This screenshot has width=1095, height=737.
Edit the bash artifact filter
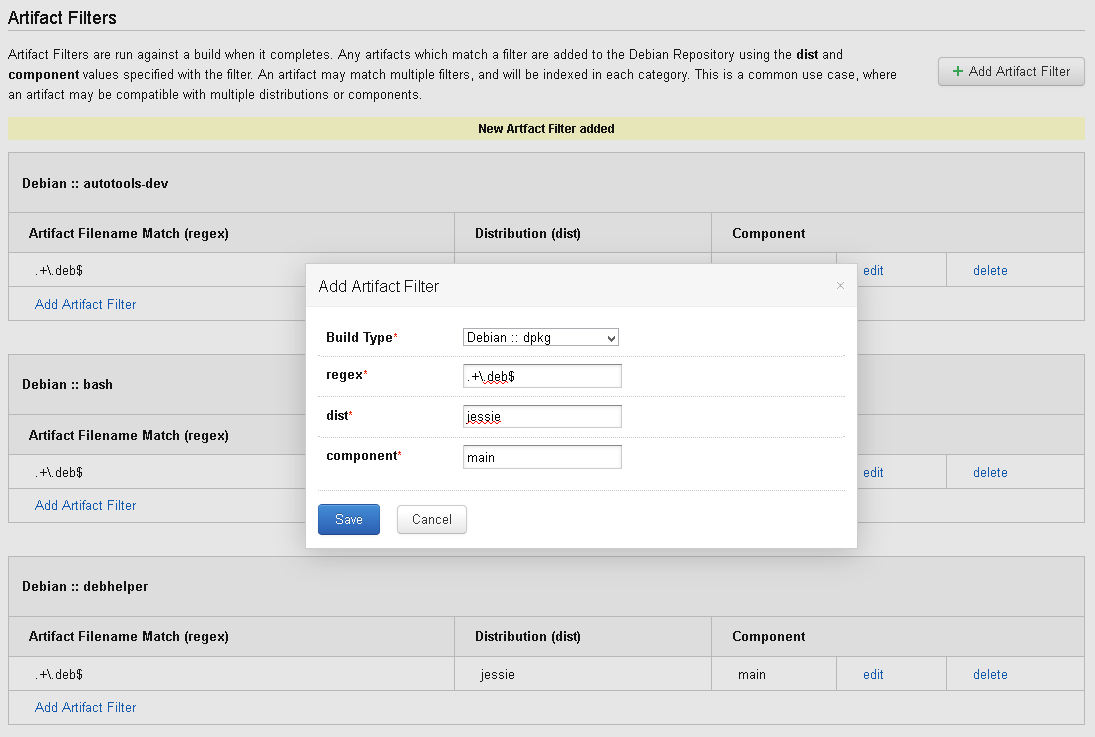click(x=873, y=472)
